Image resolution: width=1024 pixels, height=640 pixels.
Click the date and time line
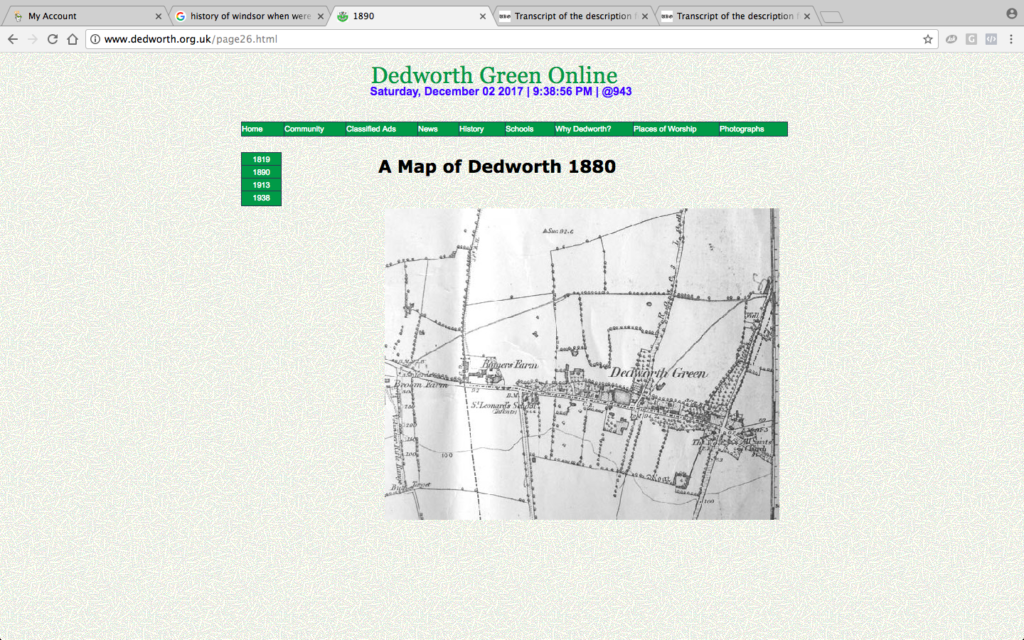click(501, 91)
